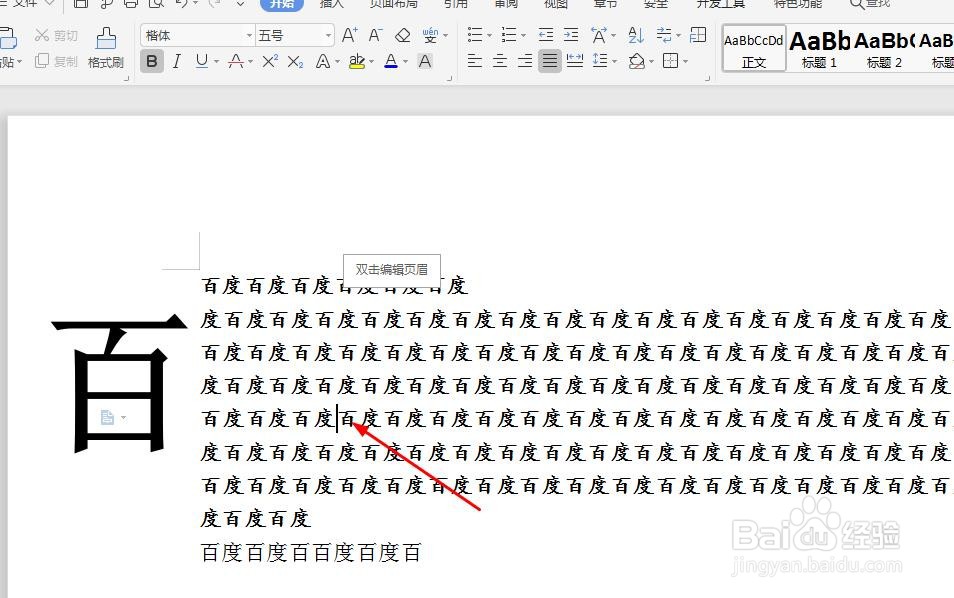The image size is (954, 598).
Task: Apply the 正文 style
Action: (754, 49)
